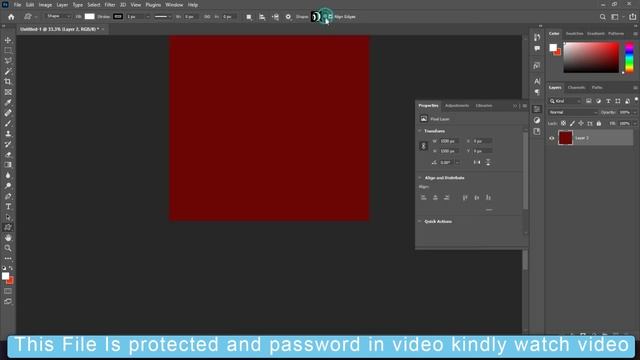Open the Normal blend mode dropdown
The image size is (640, 360).
pyautogui.click(x=573, y=112)
